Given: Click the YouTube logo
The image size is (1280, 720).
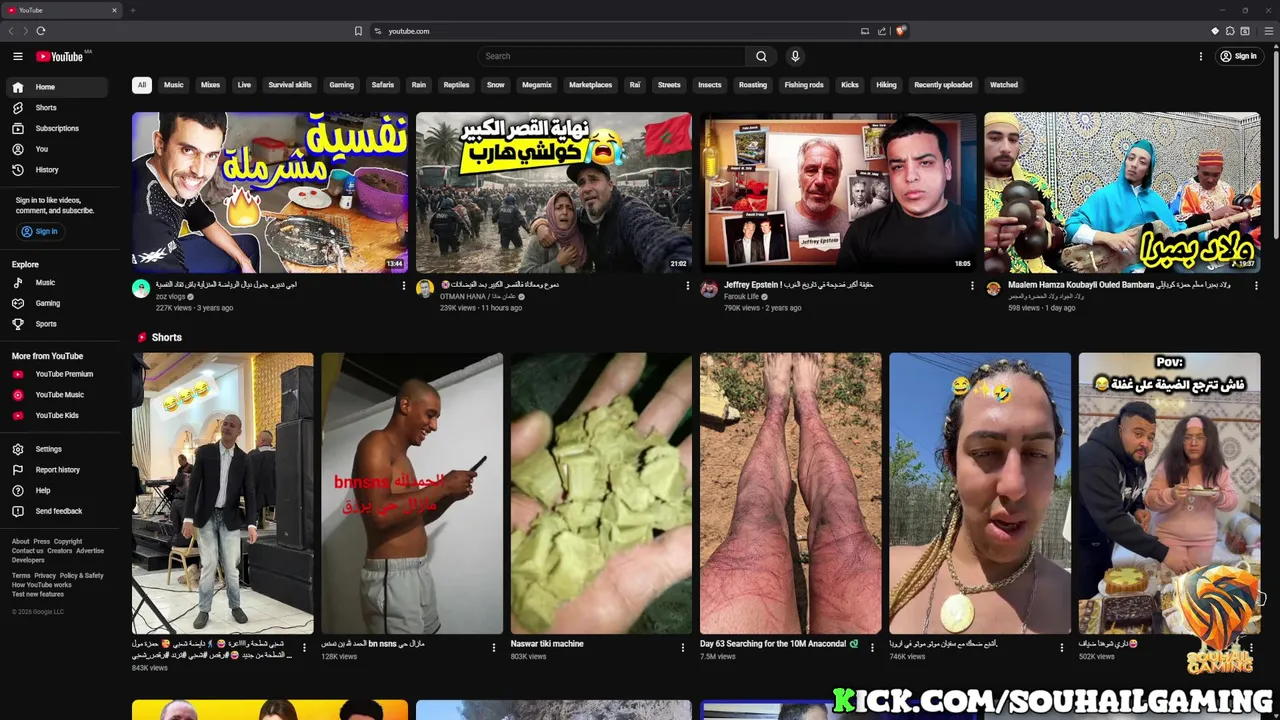Looking at the screenshot, I should (60, 56).
